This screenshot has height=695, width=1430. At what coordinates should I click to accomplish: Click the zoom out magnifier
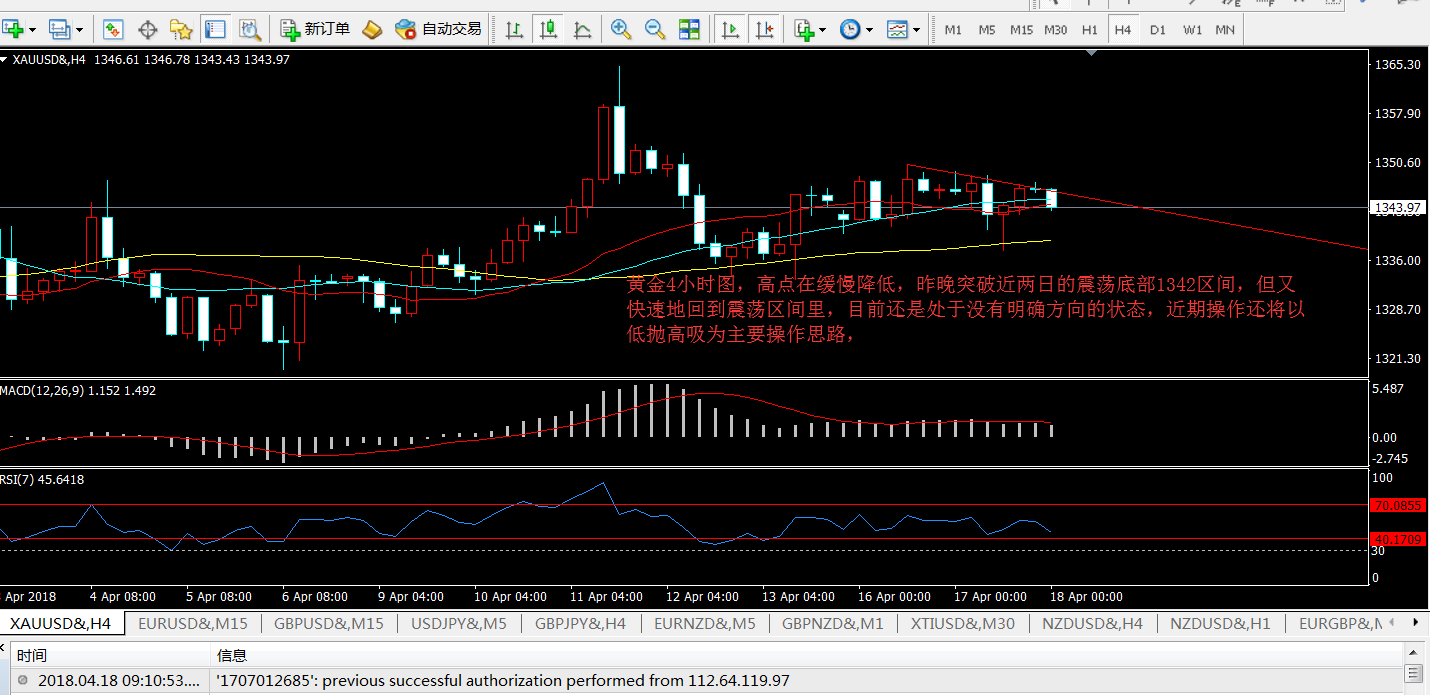pos(655,30)
